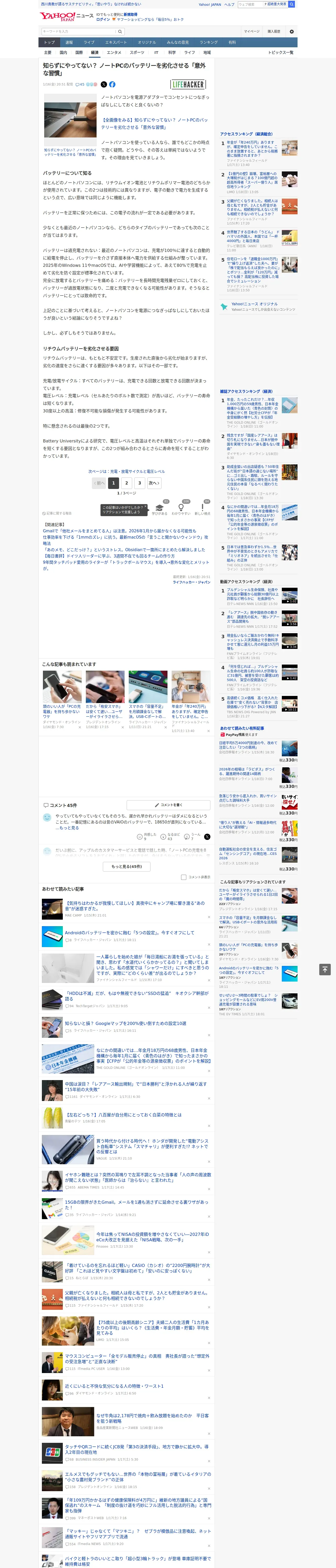Open Android バッテリー 5つの設定 article
This screenshot has width=336, height=1568.
129,932
